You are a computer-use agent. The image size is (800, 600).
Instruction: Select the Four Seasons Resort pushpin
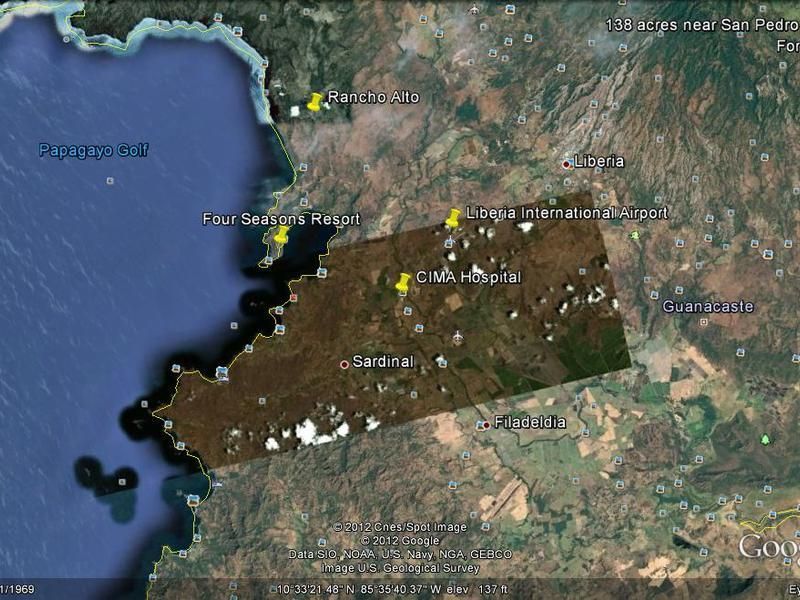[281, 236]
